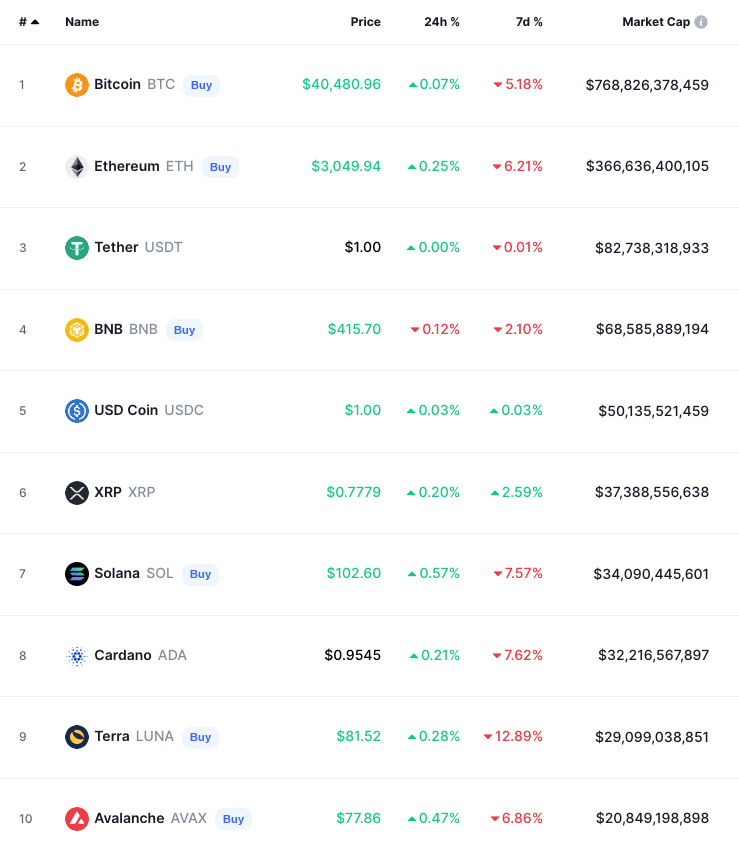This screenshot has width=739, height=858.
Task: Sort table by 7d % column
Action: (x=529, y=22)
